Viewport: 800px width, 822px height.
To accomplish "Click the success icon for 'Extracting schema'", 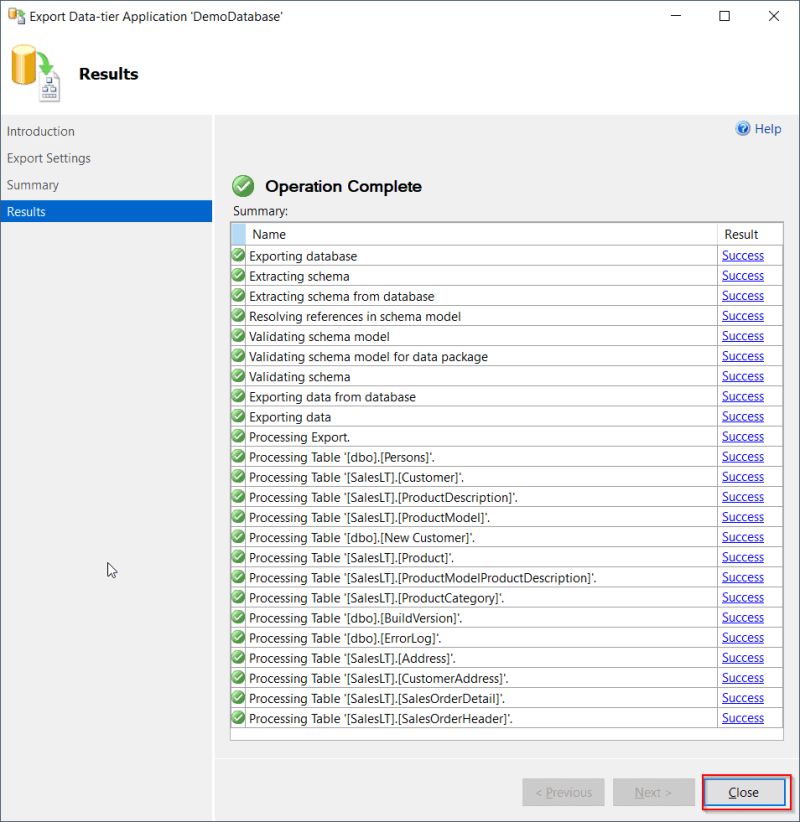I will (x=237, y=276).
